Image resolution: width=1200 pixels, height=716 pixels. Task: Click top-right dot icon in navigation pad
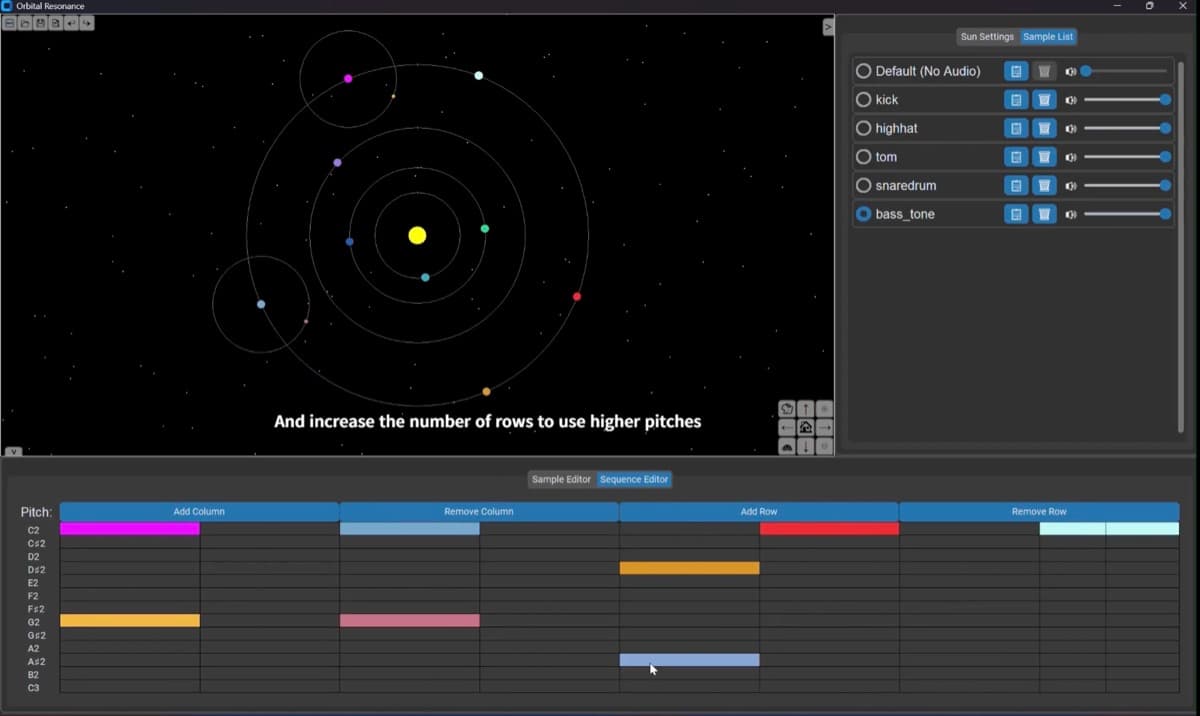(825, 409)
